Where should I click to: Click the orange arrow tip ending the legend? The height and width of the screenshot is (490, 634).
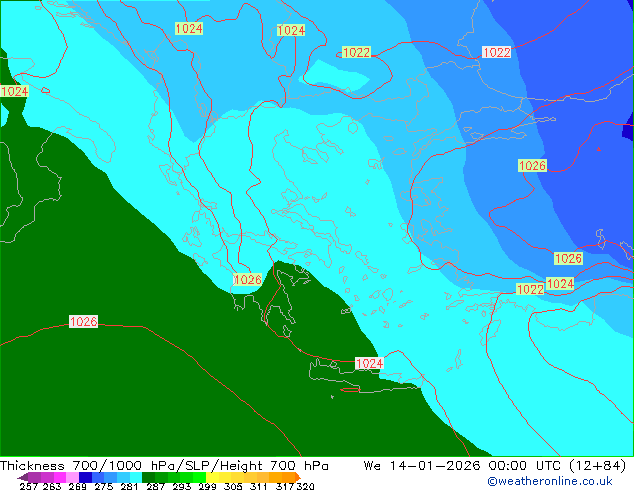[298, 477]
